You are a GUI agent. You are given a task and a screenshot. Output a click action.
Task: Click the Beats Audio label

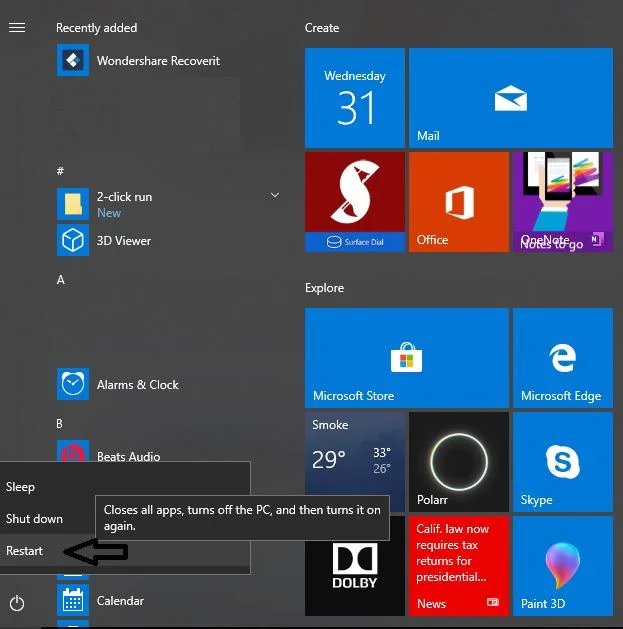(128, 456)
